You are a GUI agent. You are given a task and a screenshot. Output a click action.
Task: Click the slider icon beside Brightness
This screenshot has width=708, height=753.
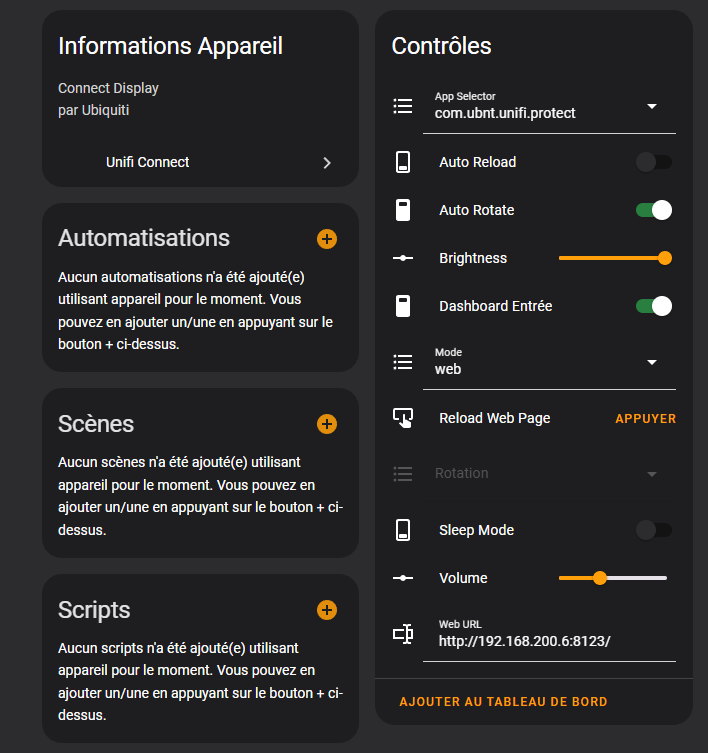click(403, 258)
